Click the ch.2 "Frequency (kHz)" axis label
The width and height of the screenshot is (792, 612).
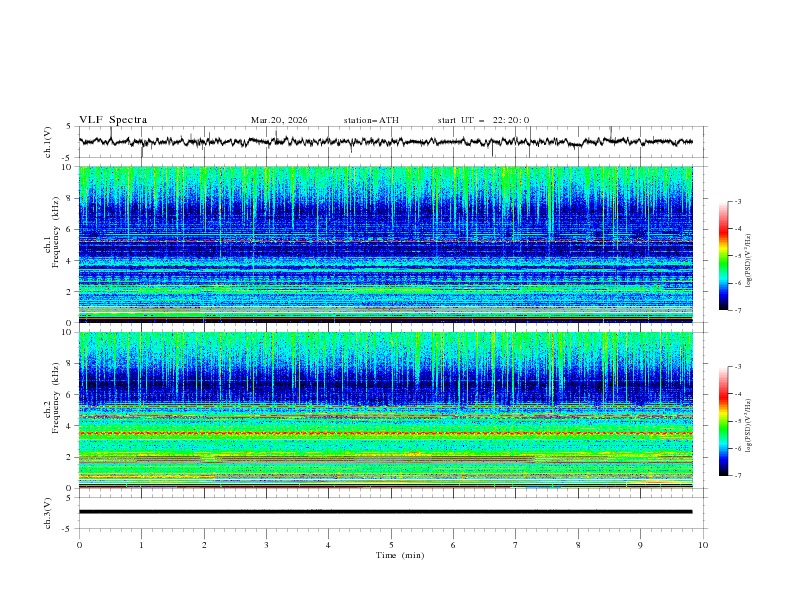click(55, 397)
